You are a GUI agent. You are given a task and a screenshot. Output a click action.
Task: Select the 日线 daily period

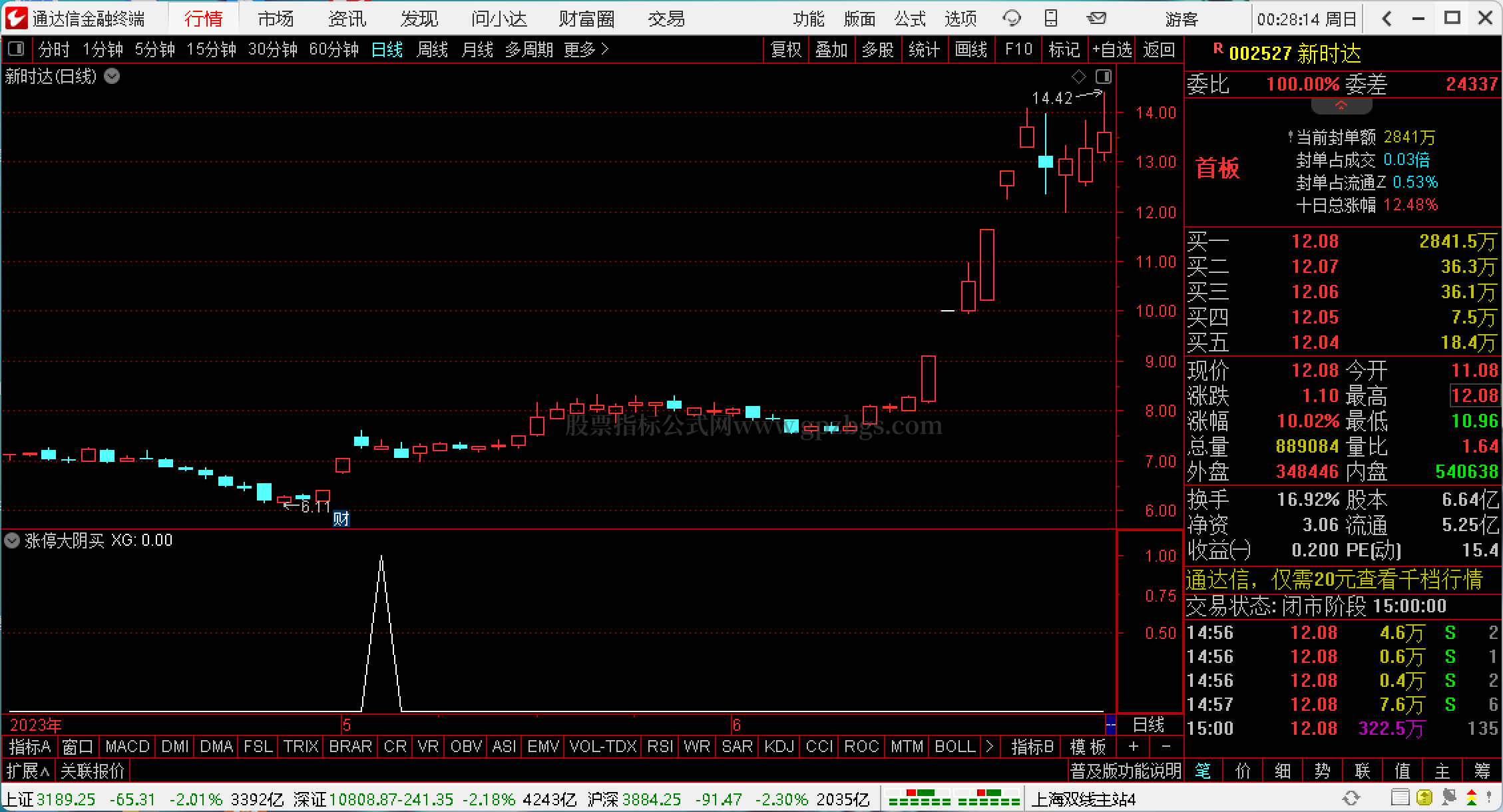[387, 49]
